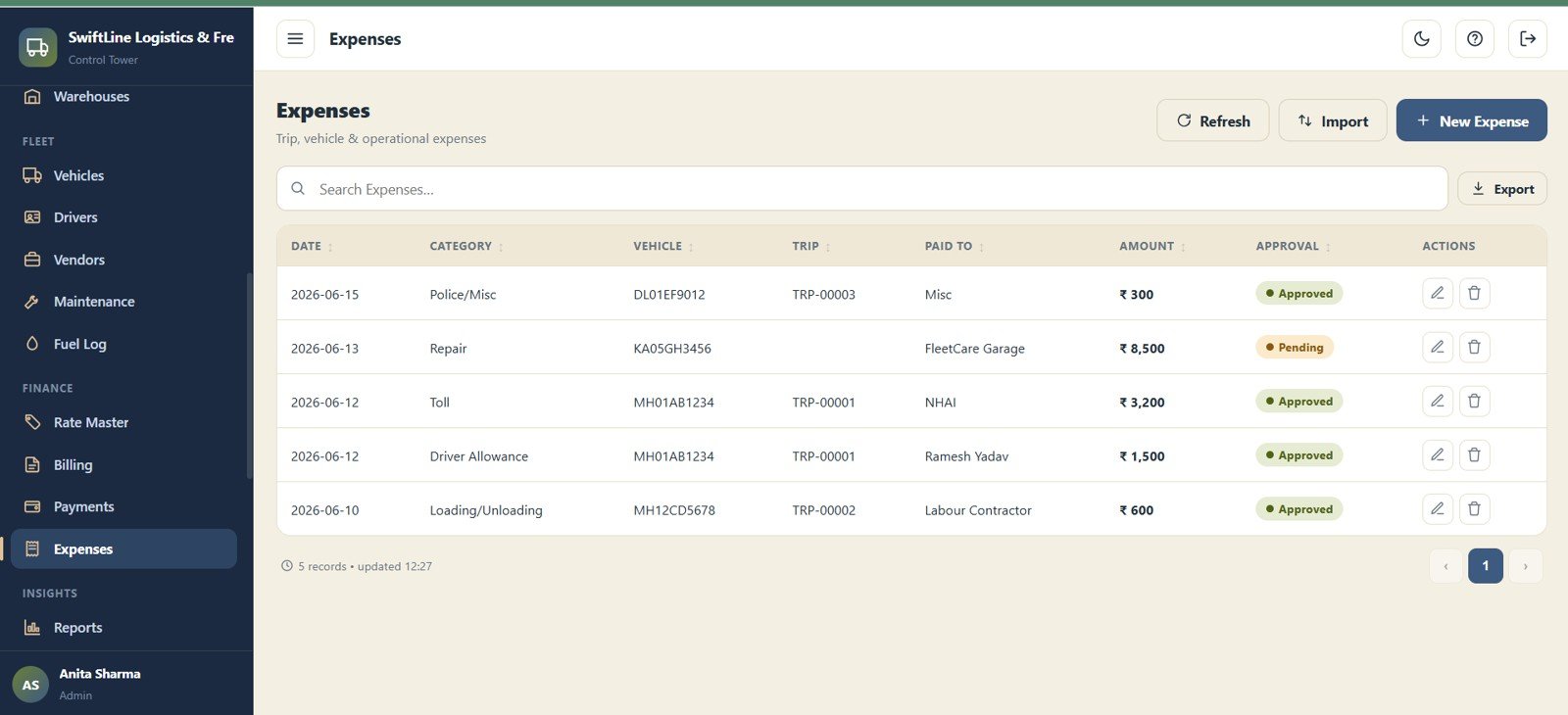Select page 1 in pagination
Screen dimensions: 1568x715
click(x=1485, y=566)
